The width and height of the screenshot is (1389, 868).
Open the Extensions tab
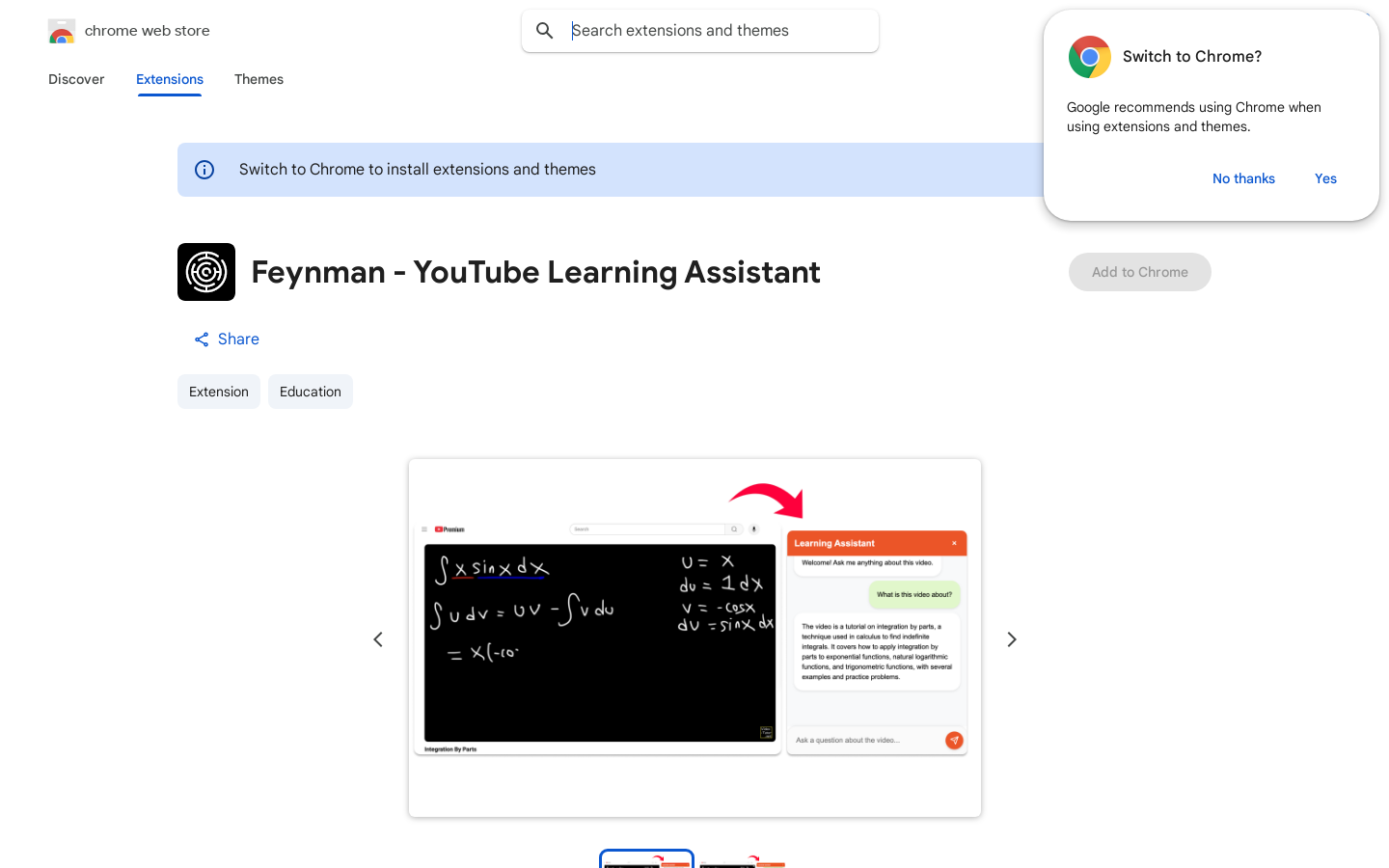pyautogui.click(x=170, y=79)
